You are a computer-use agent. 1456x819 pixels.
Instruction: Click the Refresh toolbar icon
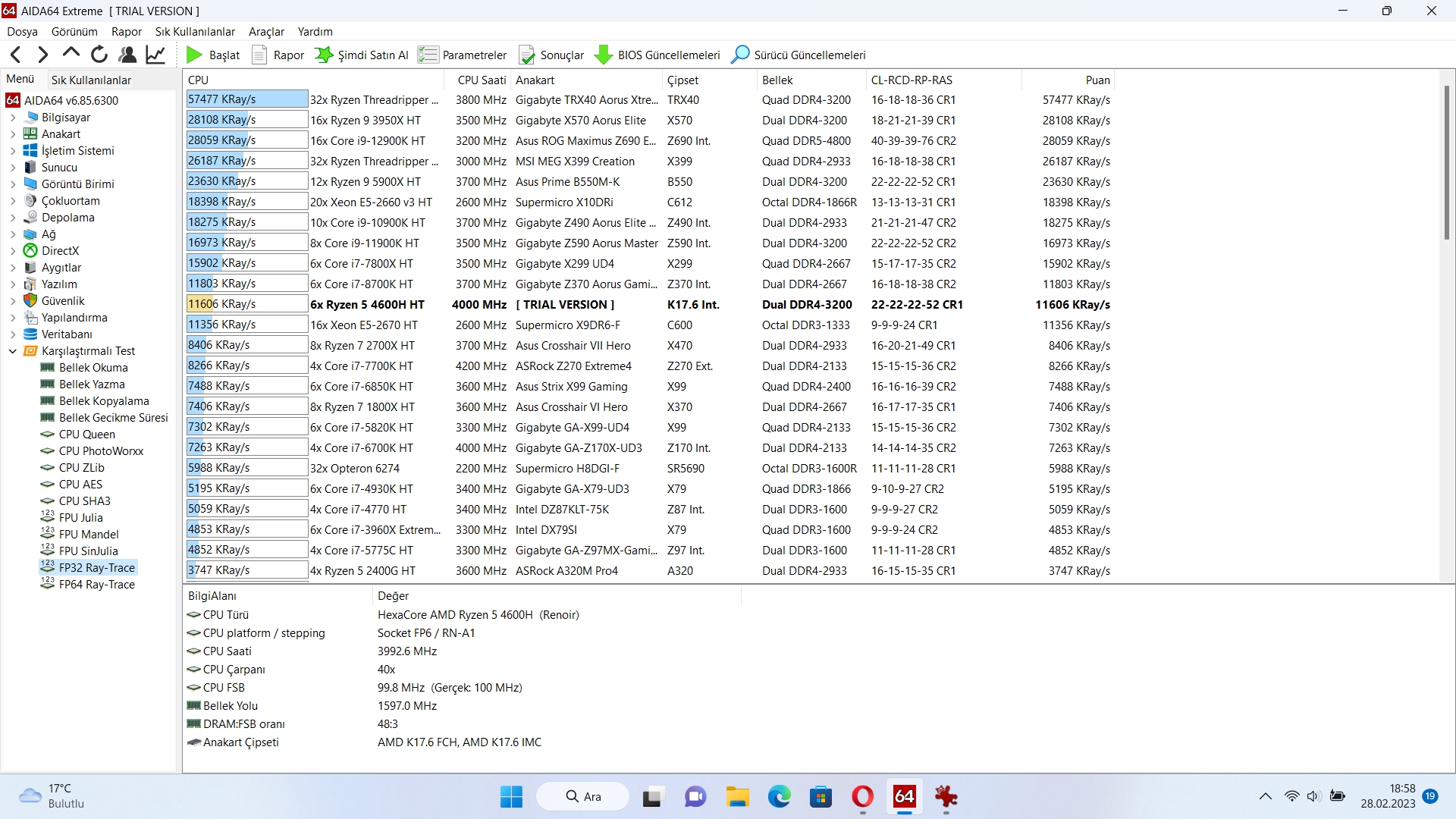click(x=99, y=55)
